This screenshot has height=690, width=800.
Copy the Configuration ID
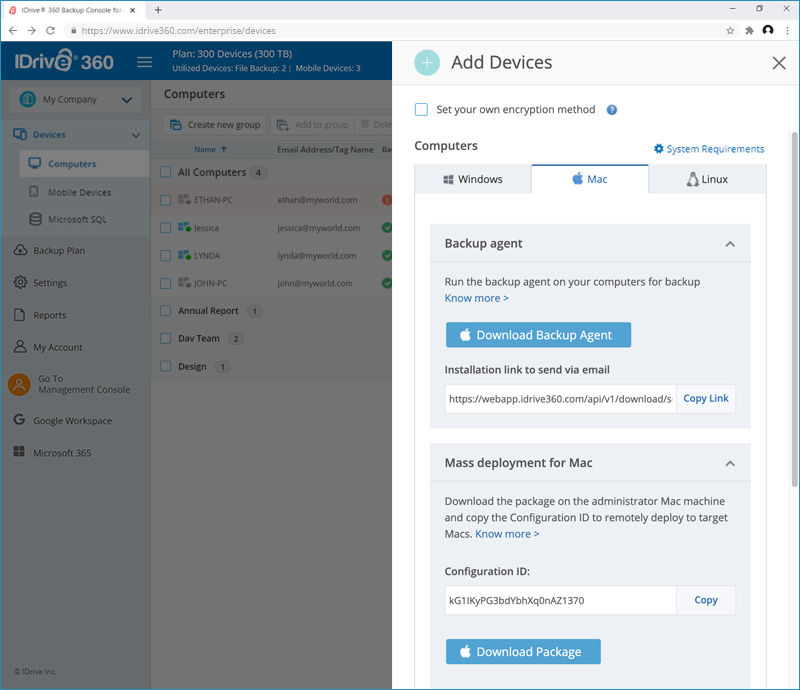706,600
